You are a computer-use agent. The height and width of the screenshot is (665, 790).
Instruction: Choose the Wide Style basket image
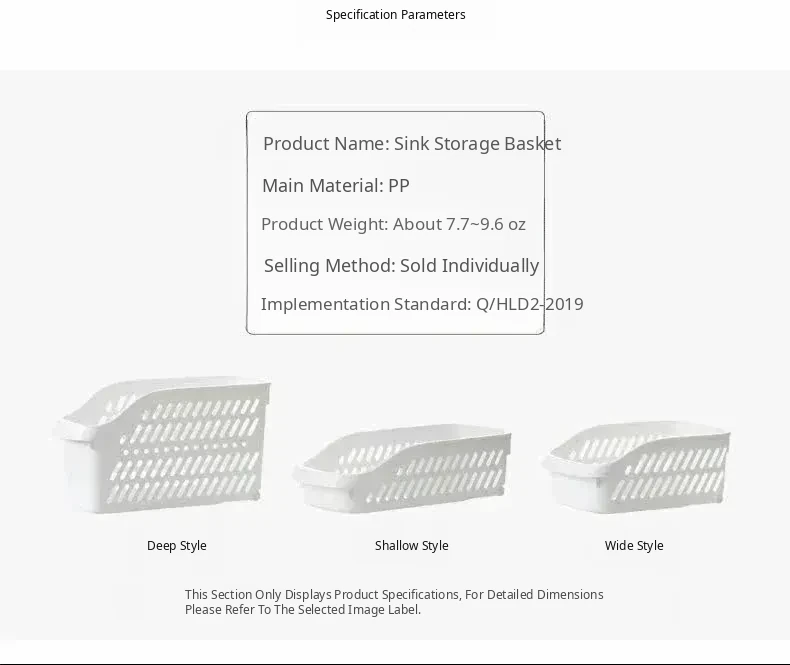tap(636, 464)
